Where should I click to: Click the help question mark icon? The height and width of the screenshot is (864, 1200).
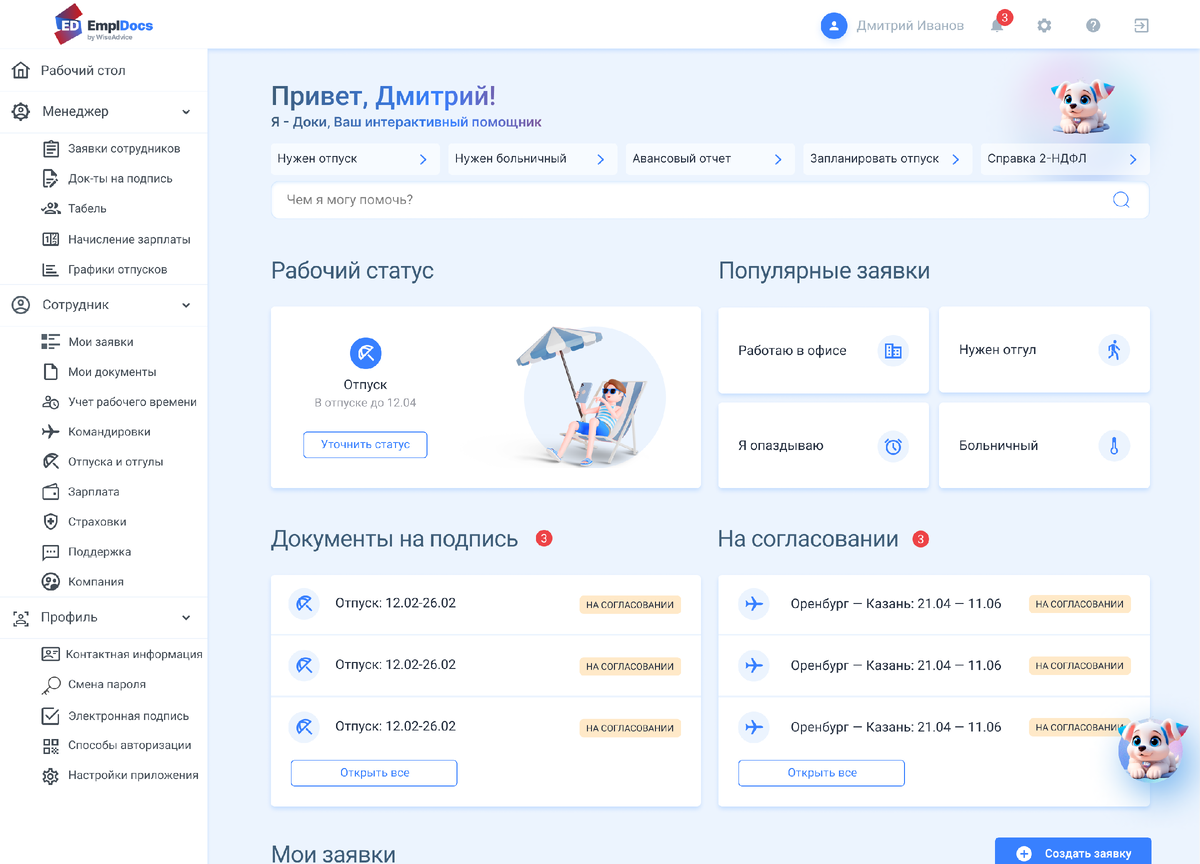point(1093,25)
